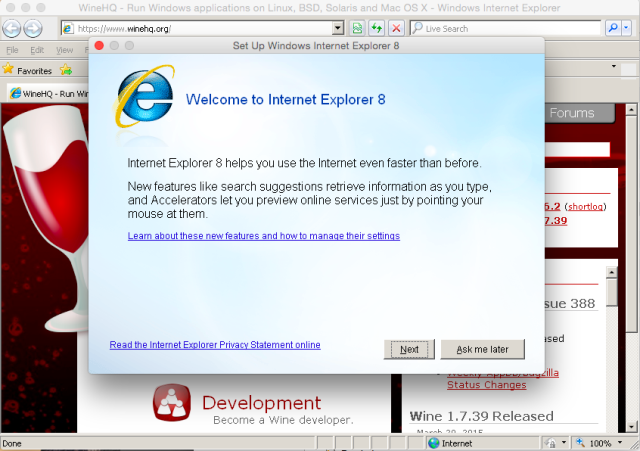Click the Protected Mode lock icon in status bar
Image resolution: width=640 pixels, height=451 pixels.
click(550, 443)
